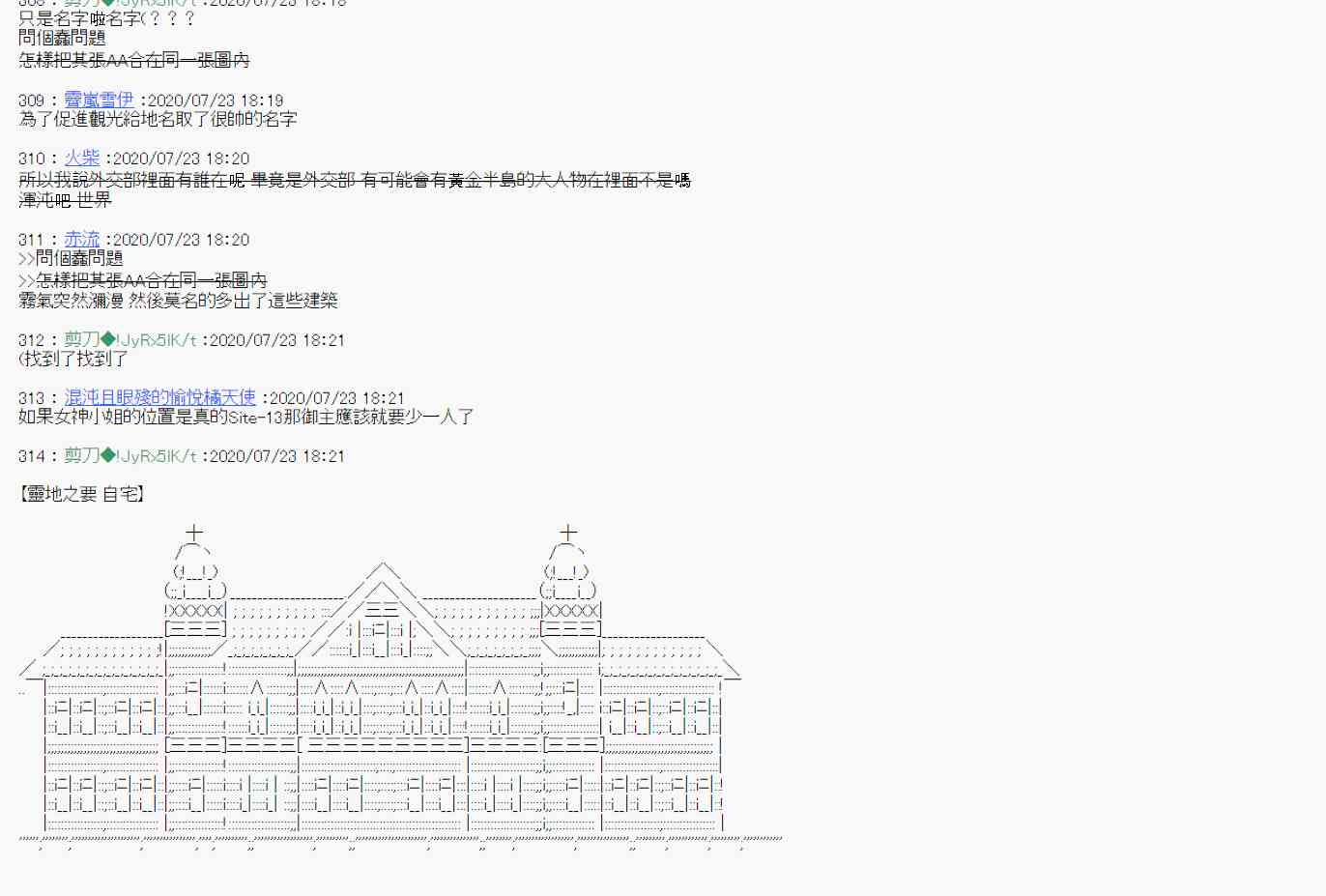1326x896 pixels.
Task: Select post number 313
Action: point(31,399)
